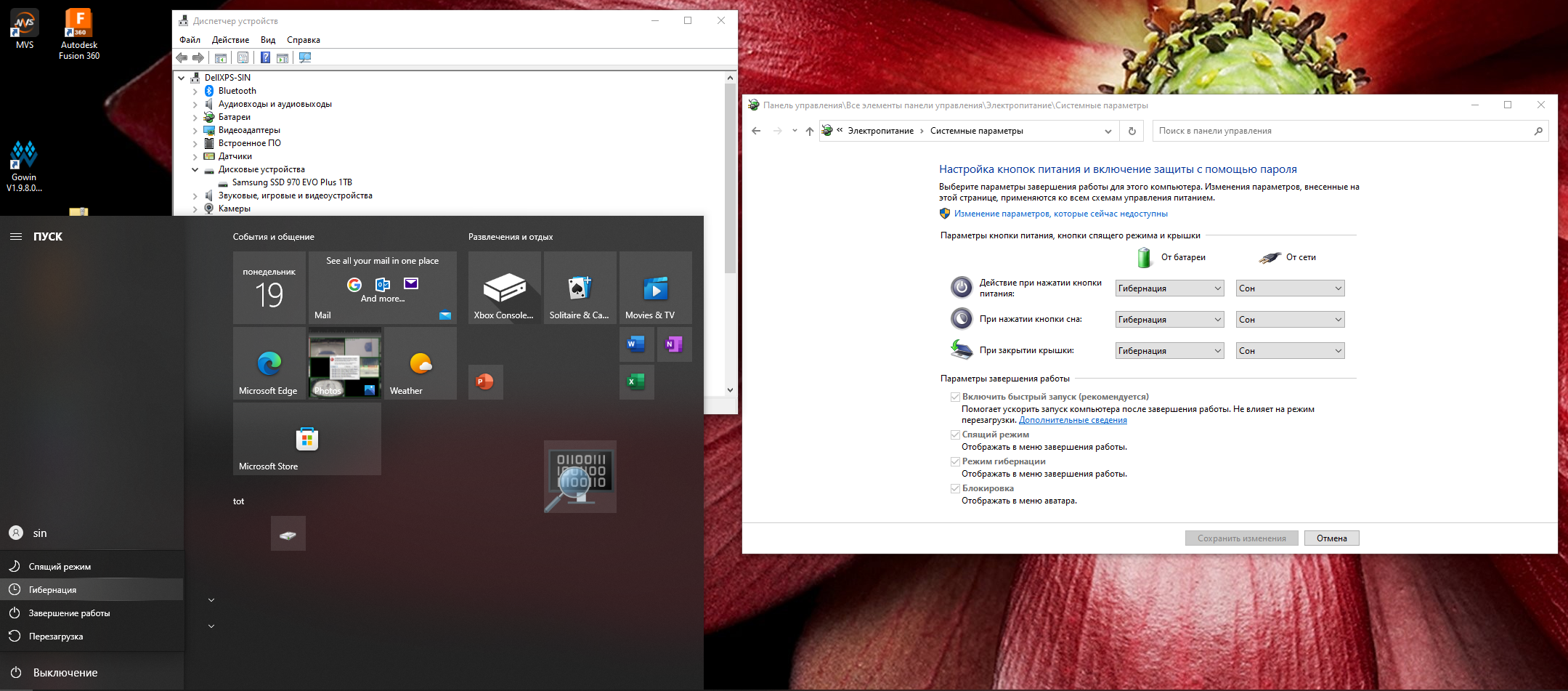Open Autodesk Fusion 360 desktop shortcut
The width and height of the screenshot is (1568, 691).
pyautogui.click(x=78, y=34)
